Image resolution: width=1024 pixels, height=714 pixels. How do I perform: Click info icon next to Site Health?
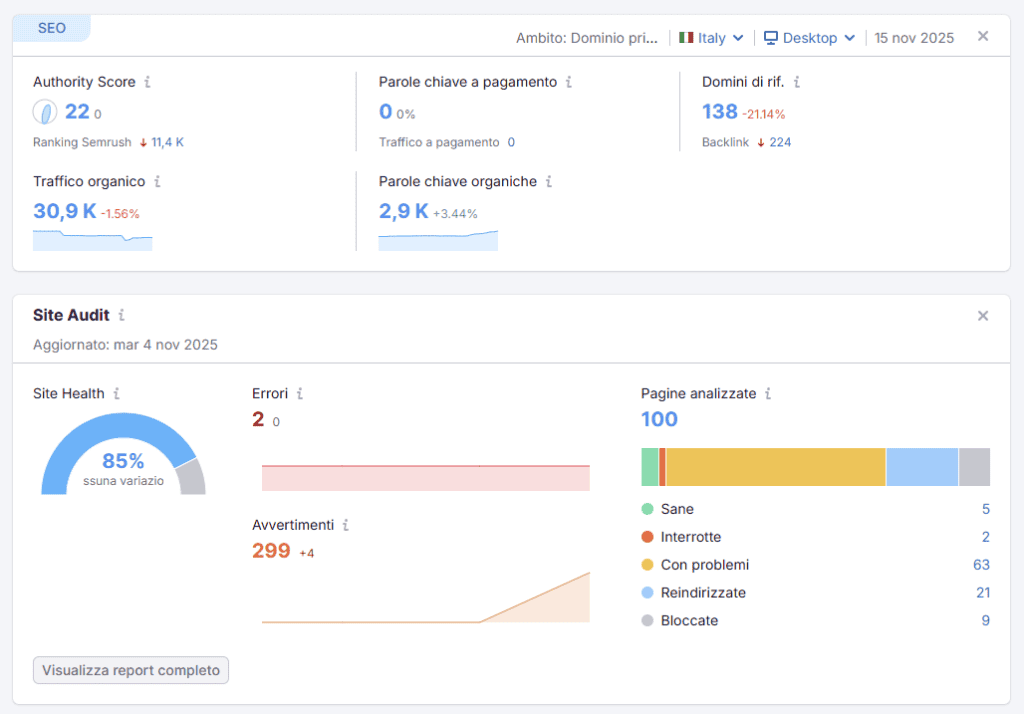click(117, 393)
